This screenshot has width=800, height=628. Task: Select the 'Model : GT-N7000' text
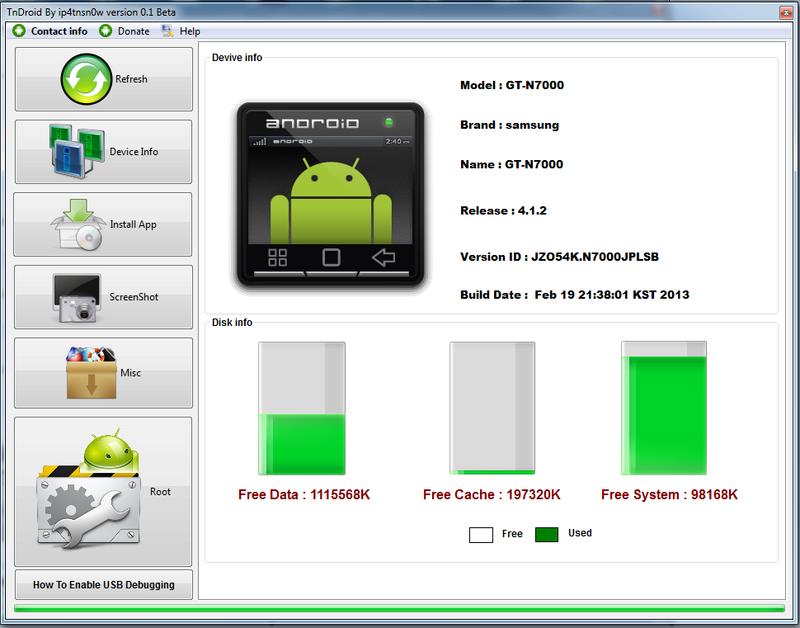[512, 85]
